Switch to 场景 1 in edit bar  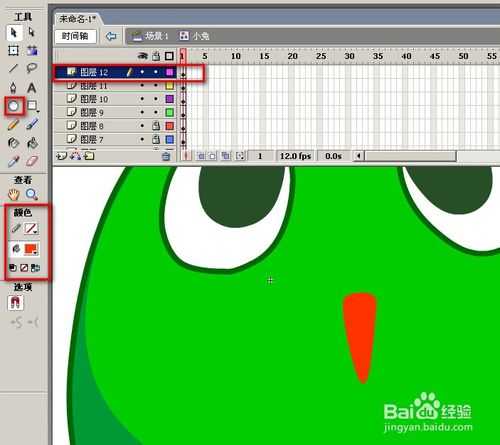pyautogui.click(x=151, y=36)
